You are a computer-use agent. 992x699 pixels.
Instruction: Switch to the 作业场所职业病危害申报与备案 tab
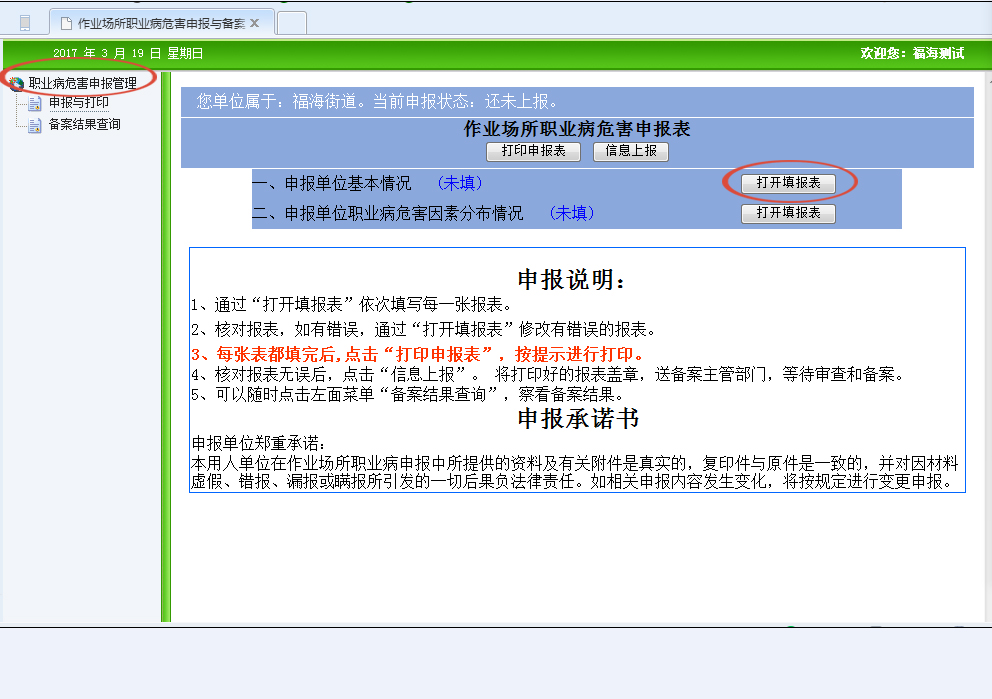[160, 22]
